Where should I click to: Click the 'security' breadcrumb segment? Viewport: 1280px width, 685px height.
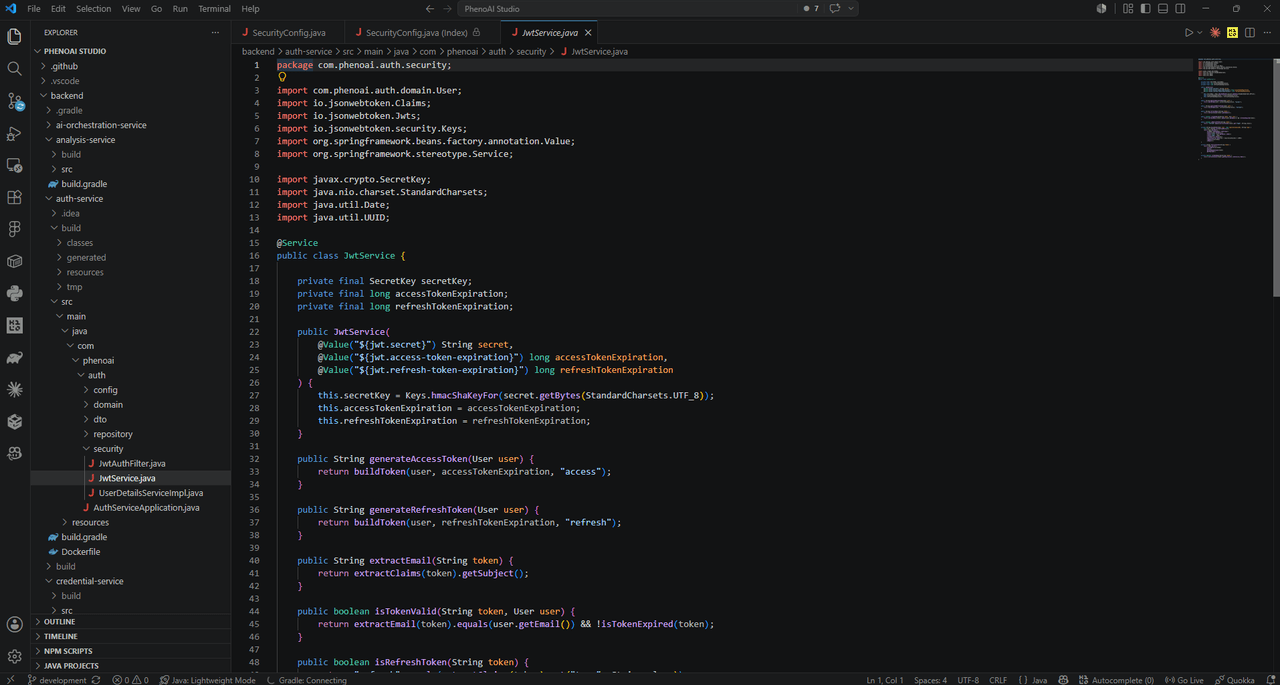pos(531,51)
